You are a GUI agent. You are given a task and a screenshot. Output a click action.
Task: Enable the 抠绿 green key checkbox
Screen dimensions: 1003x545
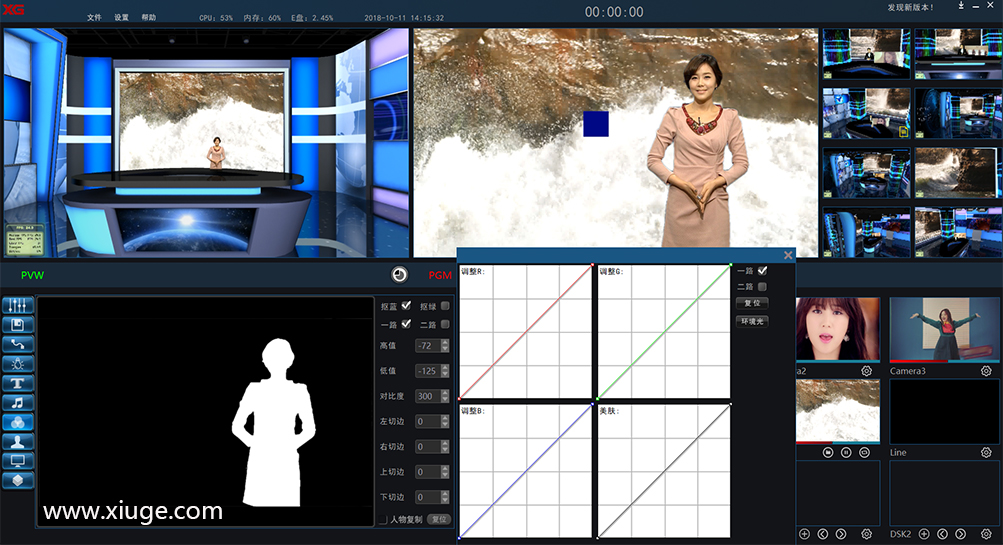tap(445, 306)
